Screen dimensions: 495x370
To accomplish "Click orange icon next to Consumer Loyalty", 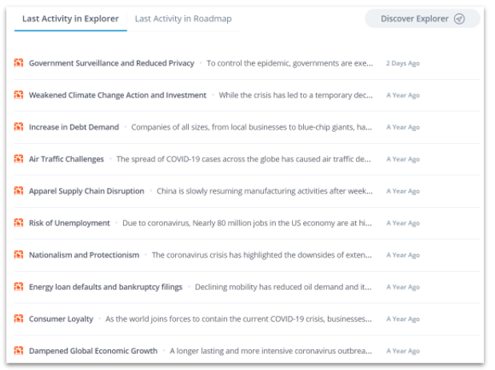I will click(x=19, y=319).
